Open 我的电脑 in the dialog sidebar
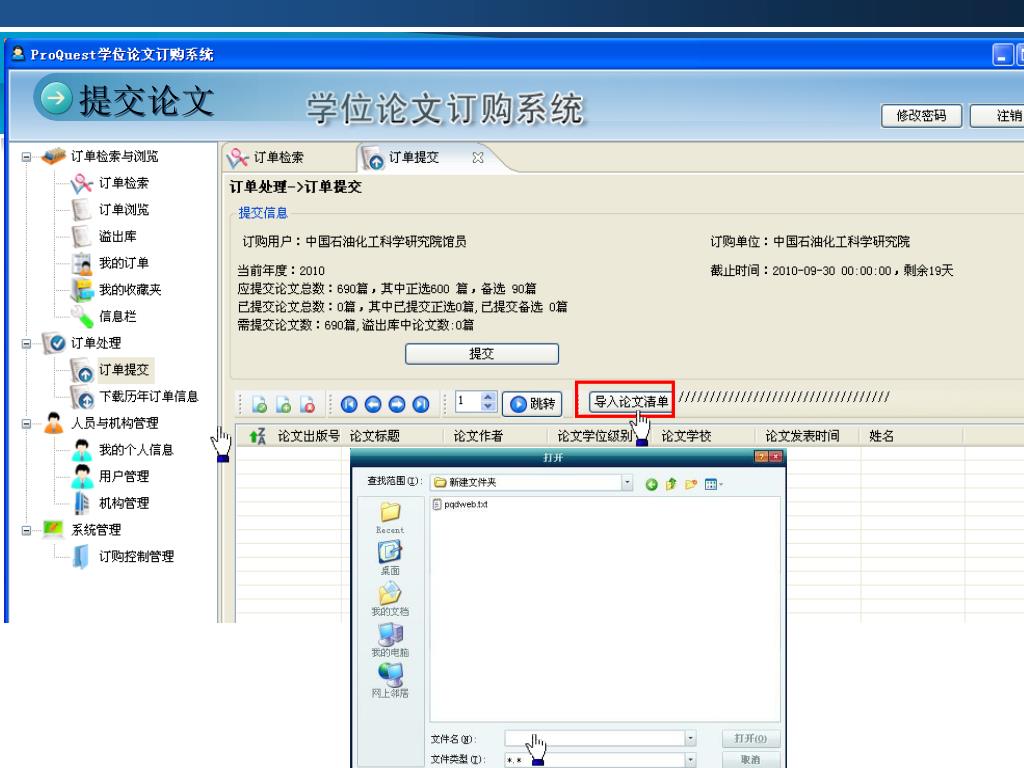Screen dimensions: 1024x768 390,640
